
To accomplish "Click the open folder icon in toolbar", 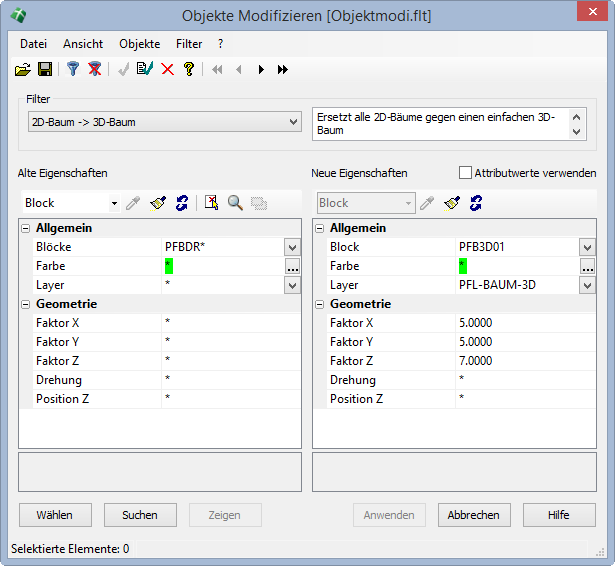I will [22, 69].
